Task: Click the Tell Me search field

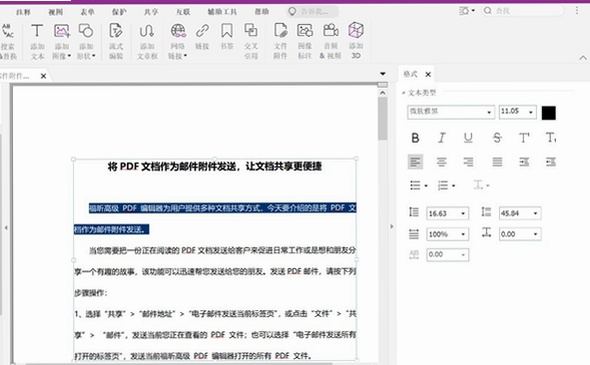Action: point(312,12)
